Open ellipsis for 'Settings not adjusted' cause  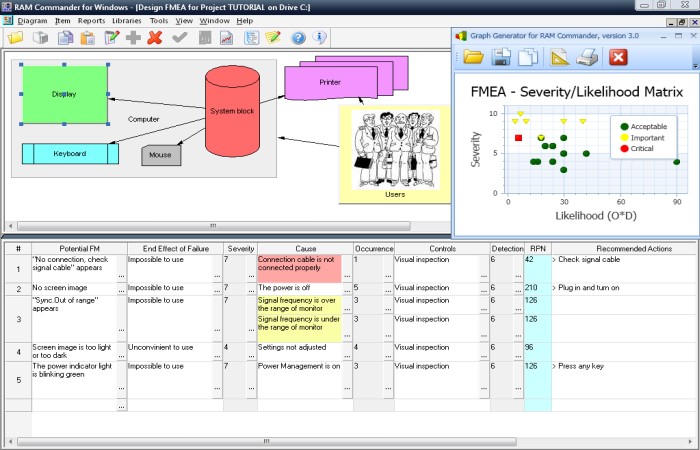click(347, 356)
